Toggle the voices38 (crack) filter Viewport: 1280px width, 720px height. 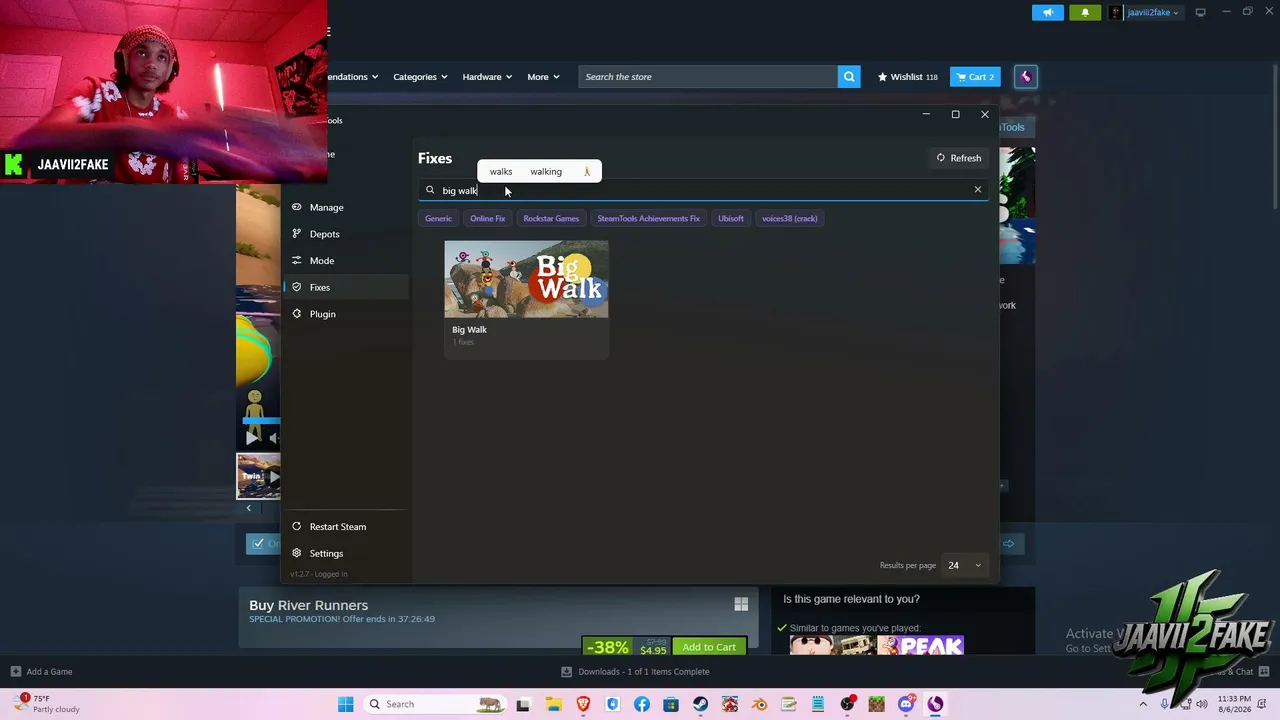789,218
